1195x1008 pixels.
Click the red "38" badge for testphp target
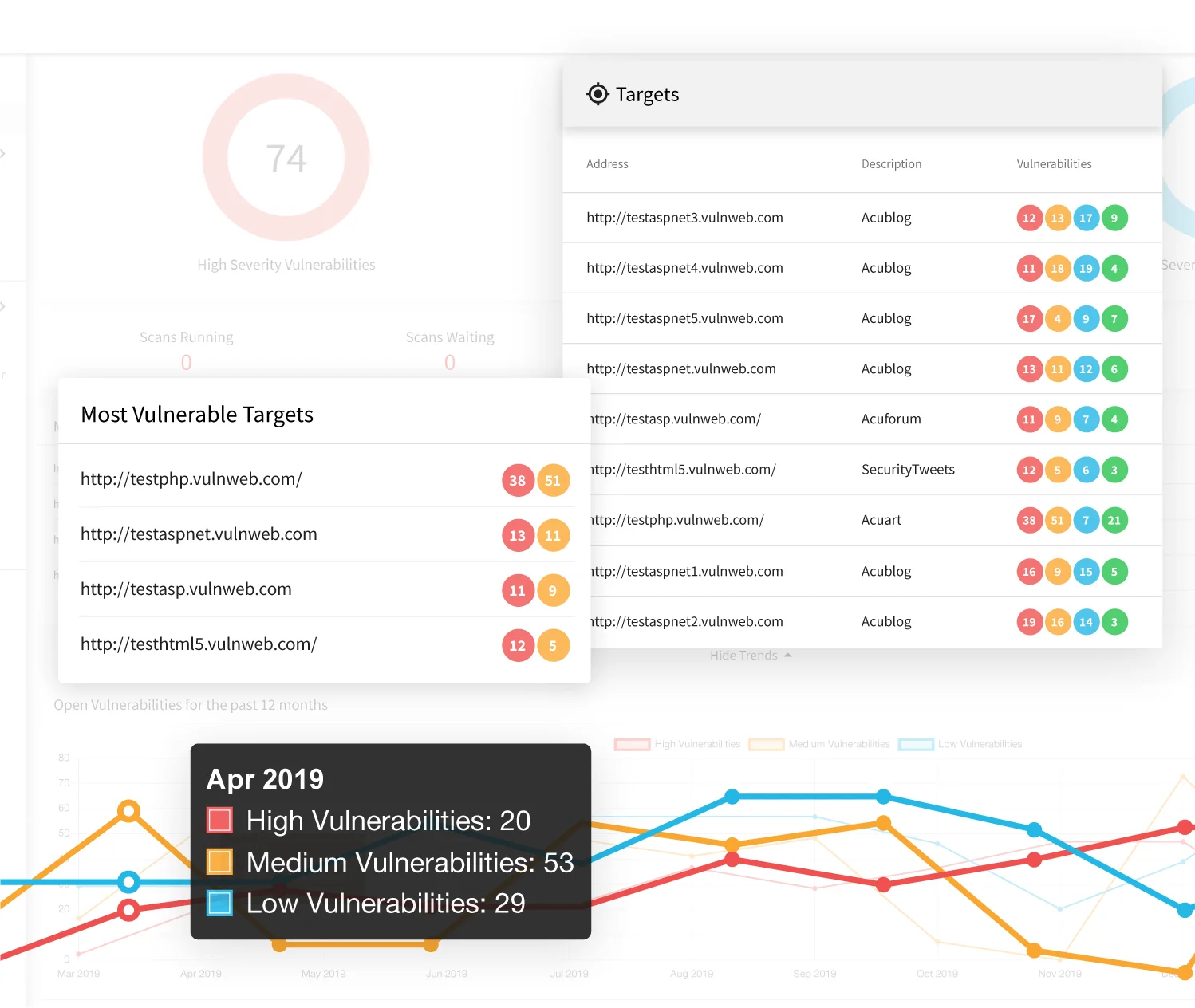coord(517,480)
